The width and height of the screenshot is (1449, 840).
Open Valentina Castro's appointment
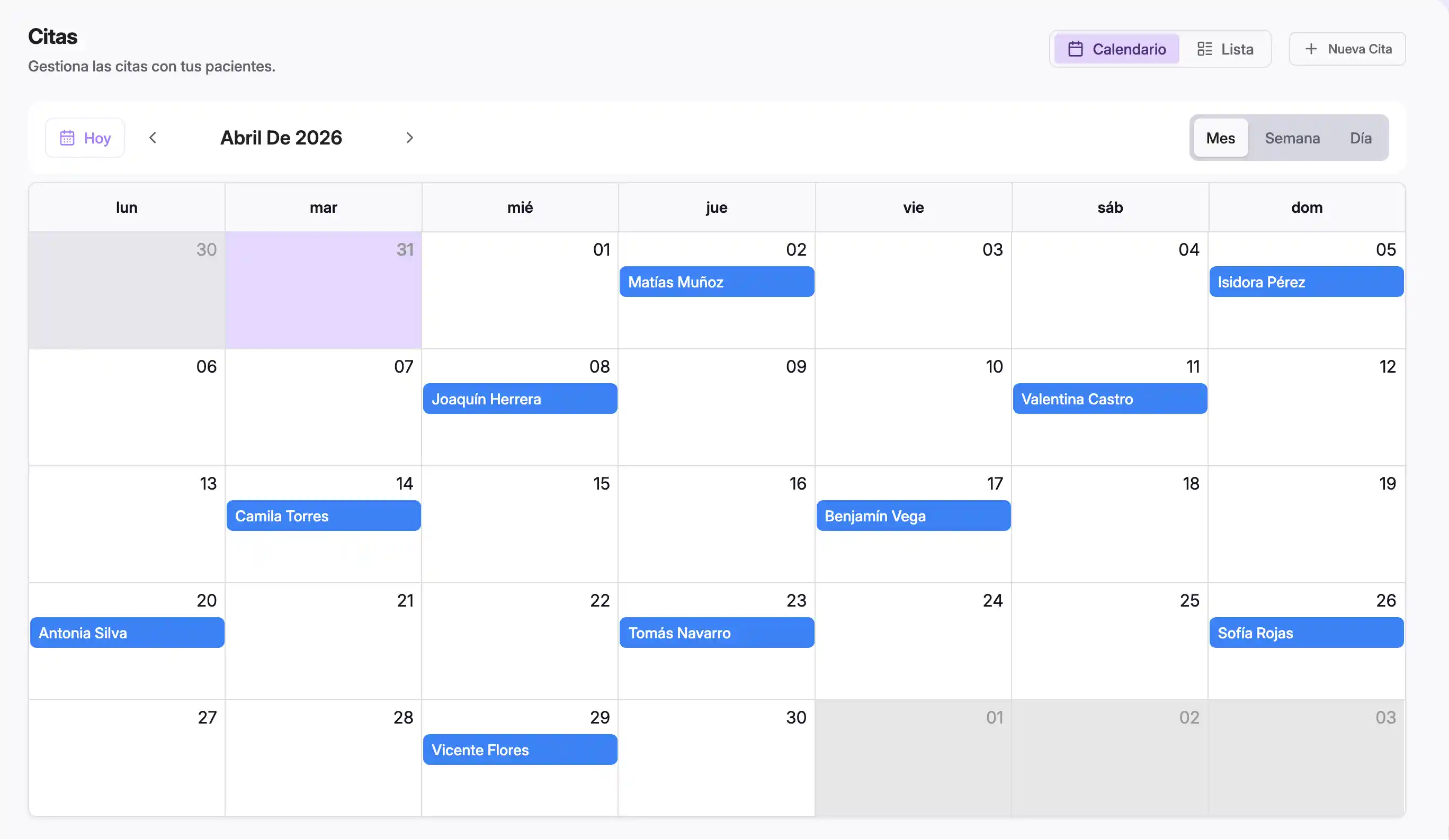(1109, 399)
